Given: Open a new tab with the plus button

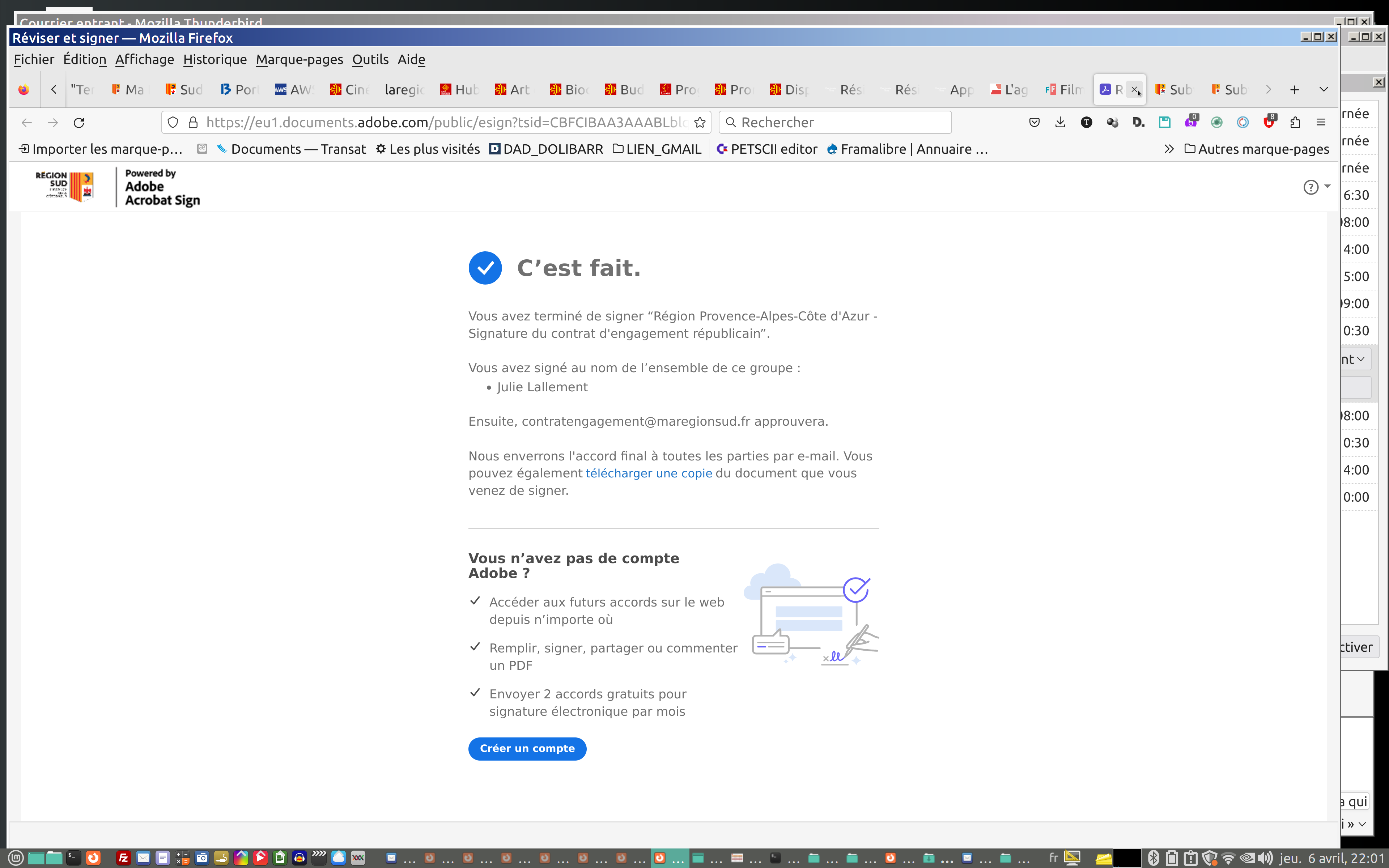Looking at the screenshot, I should pyautogui.click(x=1294, y=90).
